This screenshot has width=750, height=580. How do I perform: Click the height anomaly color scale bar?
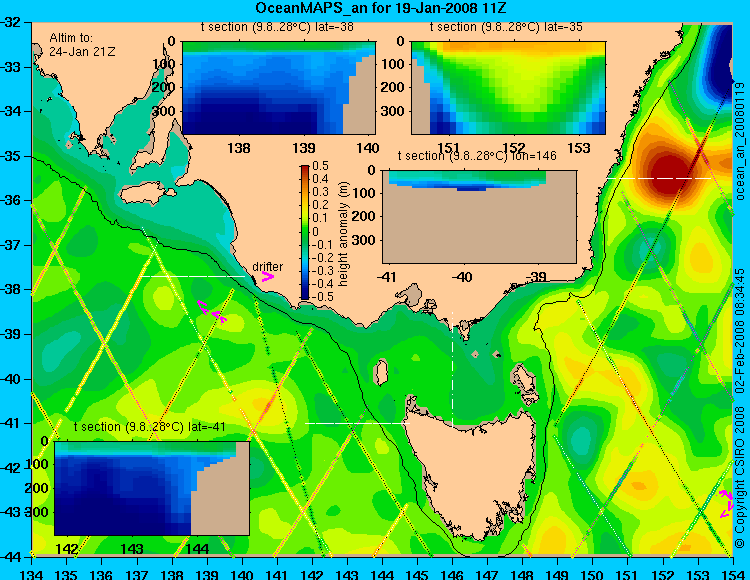tap(305, 233)
